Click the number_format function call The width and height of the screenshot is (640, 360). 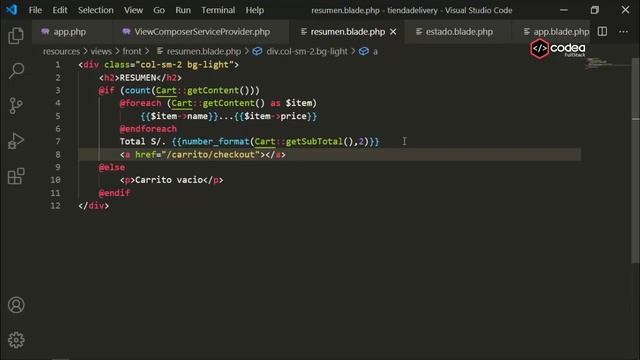tap(216, 142)
